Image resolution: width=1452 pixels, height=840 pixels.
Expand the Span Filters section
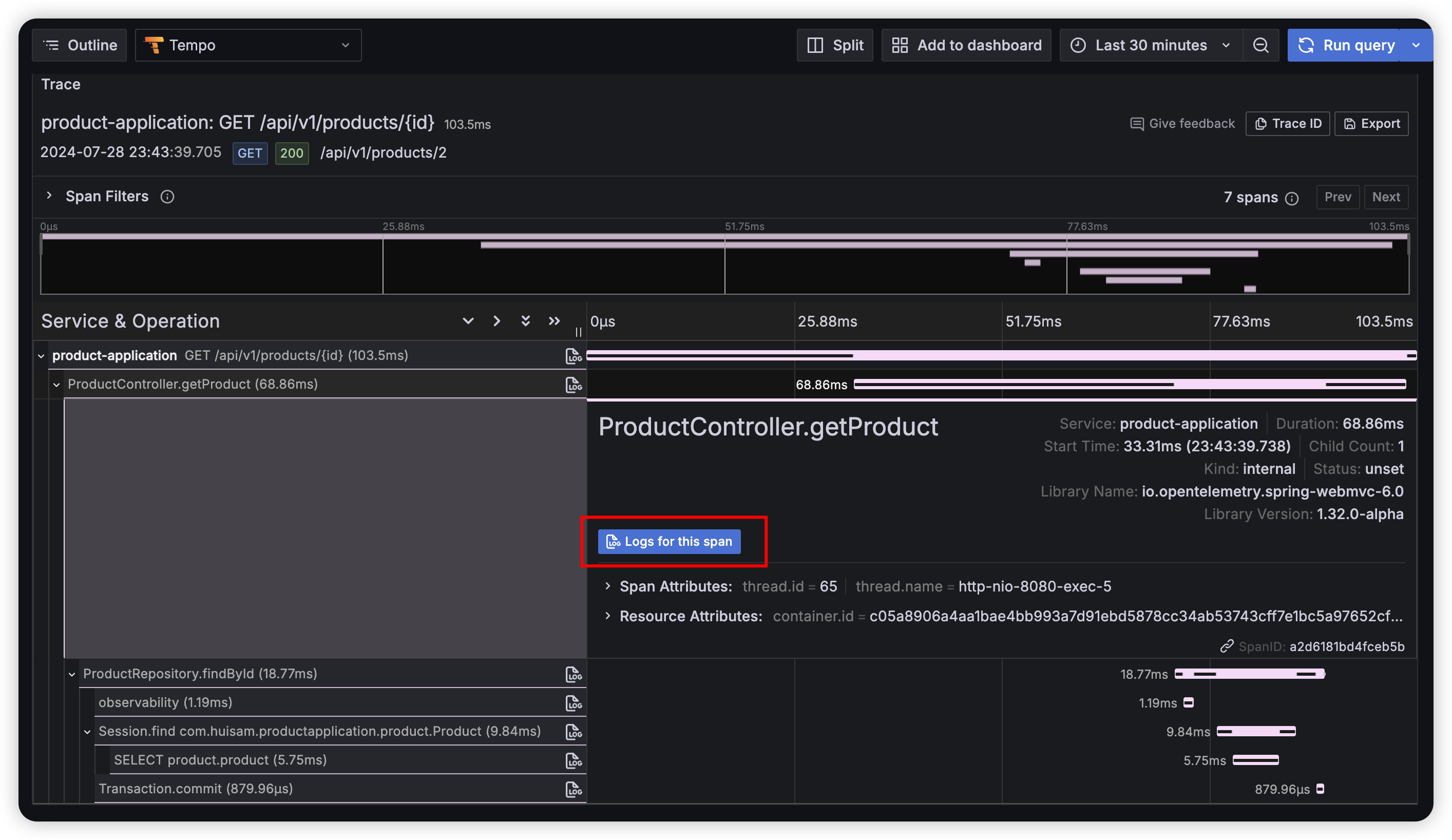click(50, 196)
